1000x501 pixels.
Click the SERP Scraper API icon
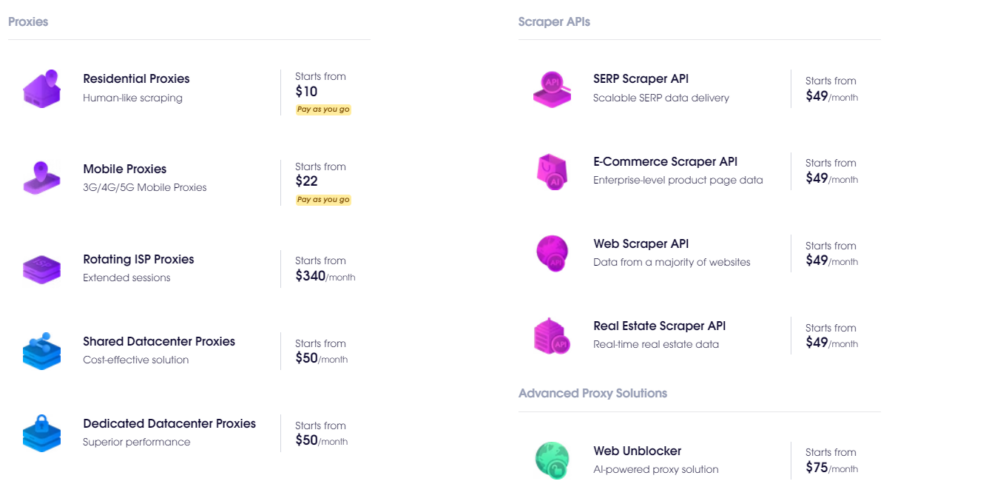pyautogui.click(x=552, y=88)
